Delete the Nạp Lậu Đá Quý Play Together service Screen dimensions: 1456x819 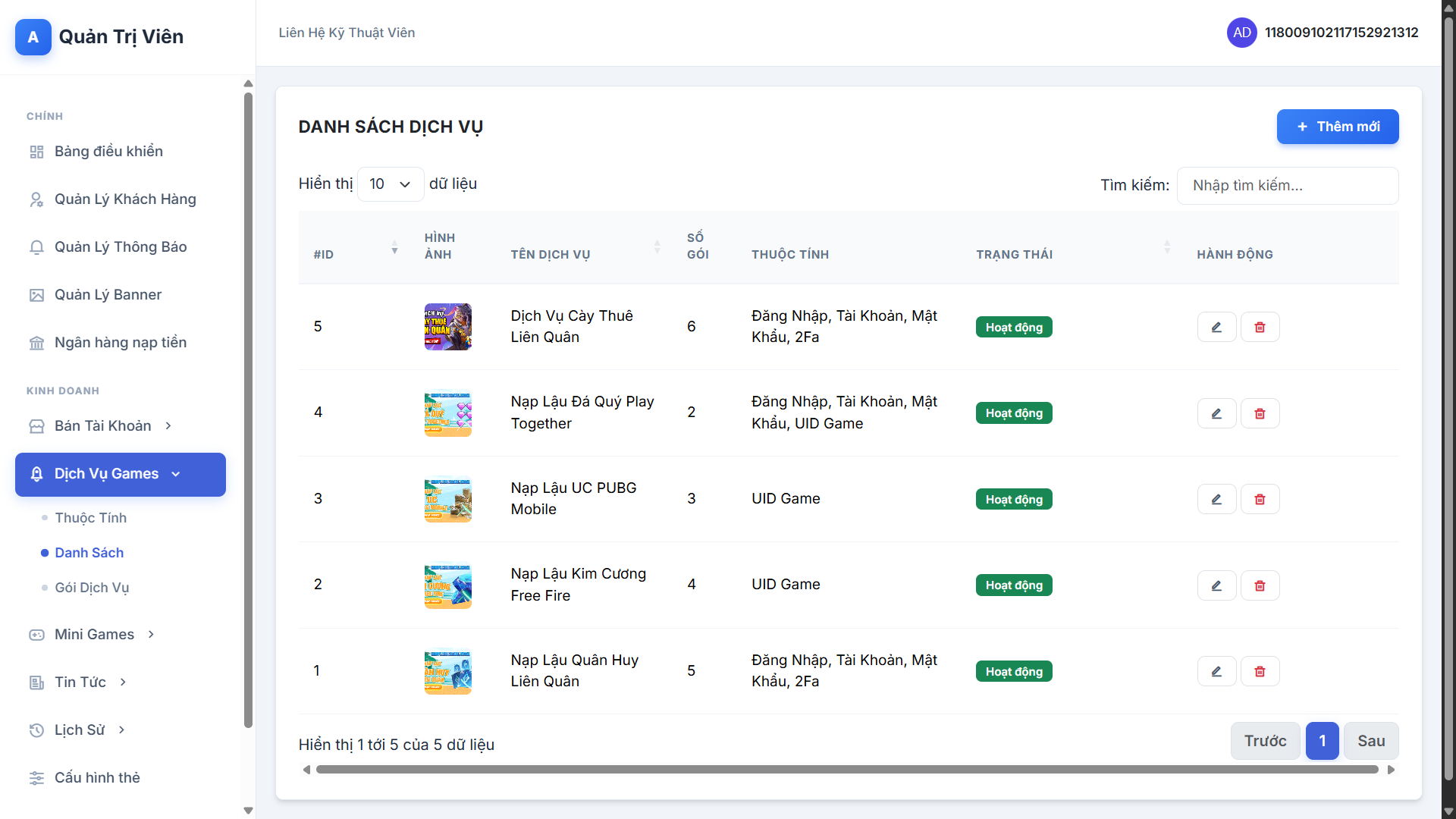1260,413
